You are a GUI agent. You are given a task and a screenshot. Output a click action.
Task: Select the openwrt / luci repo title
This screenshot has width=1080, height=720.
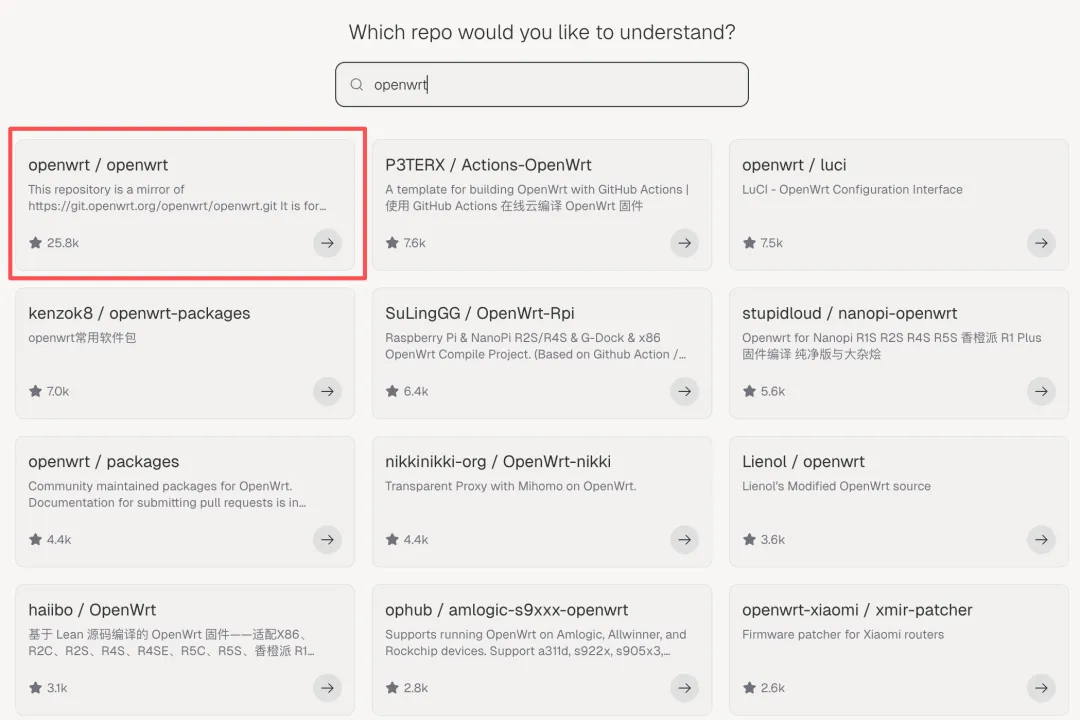(794, 165)
